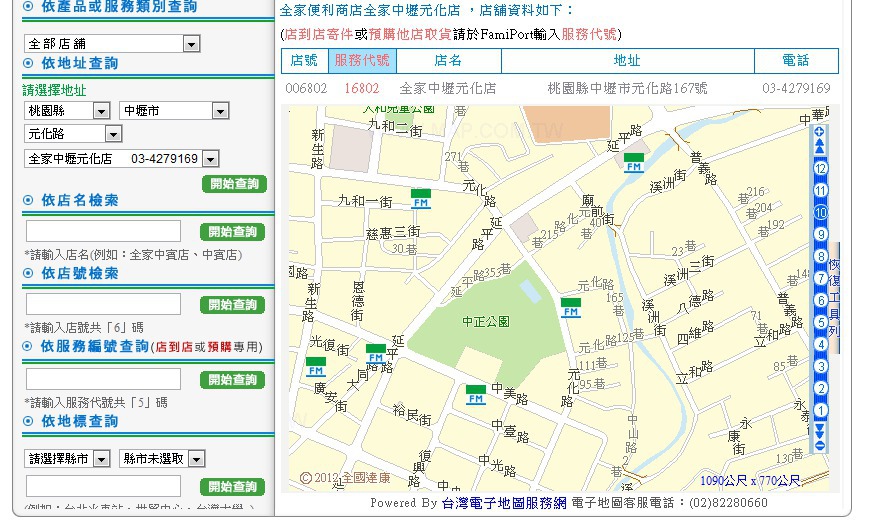Zoom the map to level 1

820,410
